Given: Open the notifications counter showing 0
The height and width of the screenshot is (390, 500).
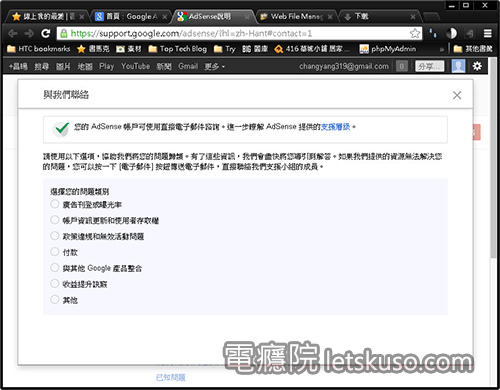Looking at the screenshot, I should 402,66.
